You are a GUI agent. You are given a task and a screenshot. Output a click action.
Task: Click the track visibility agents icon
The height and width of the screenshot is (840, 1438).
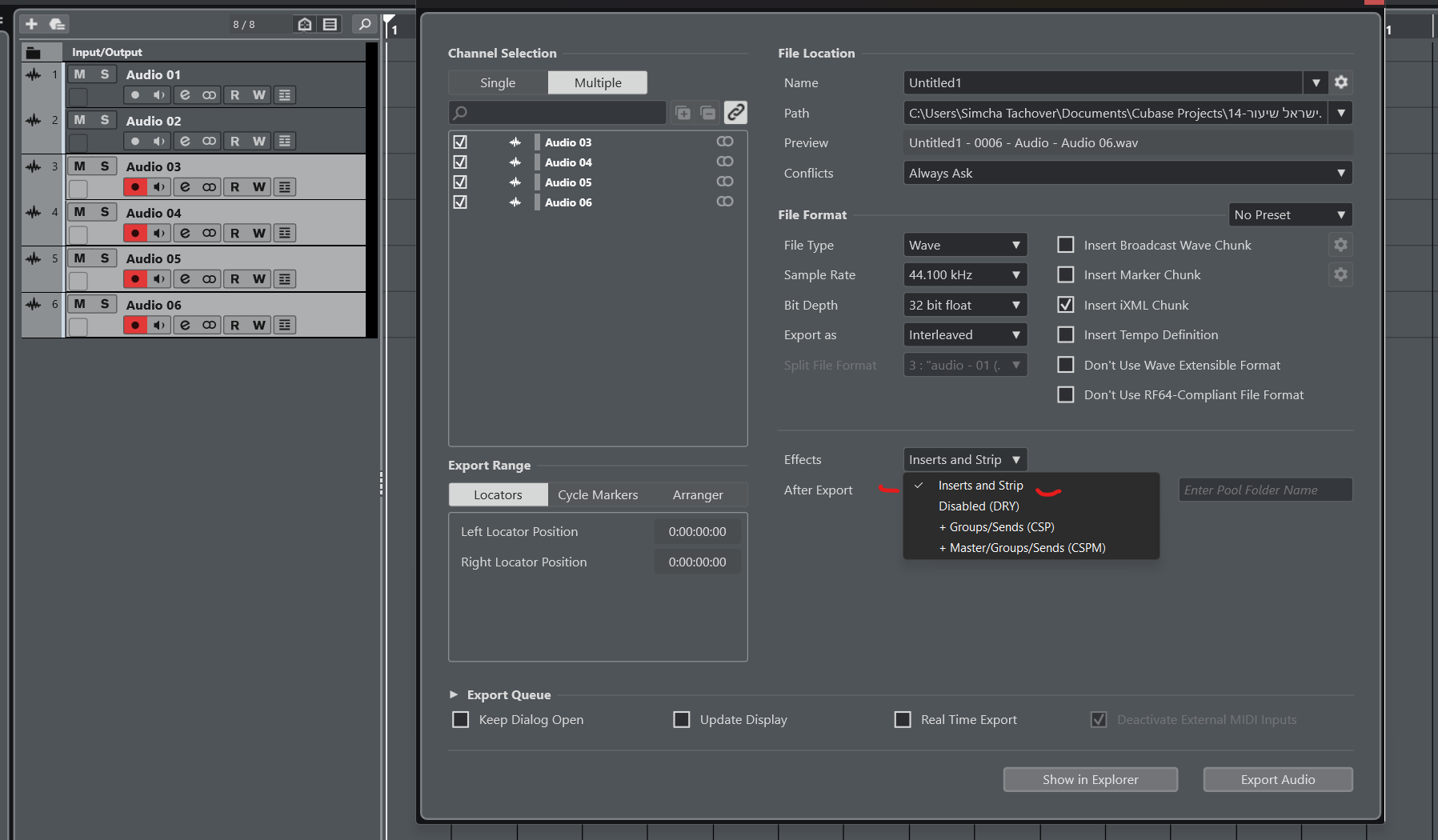point(305,24)
